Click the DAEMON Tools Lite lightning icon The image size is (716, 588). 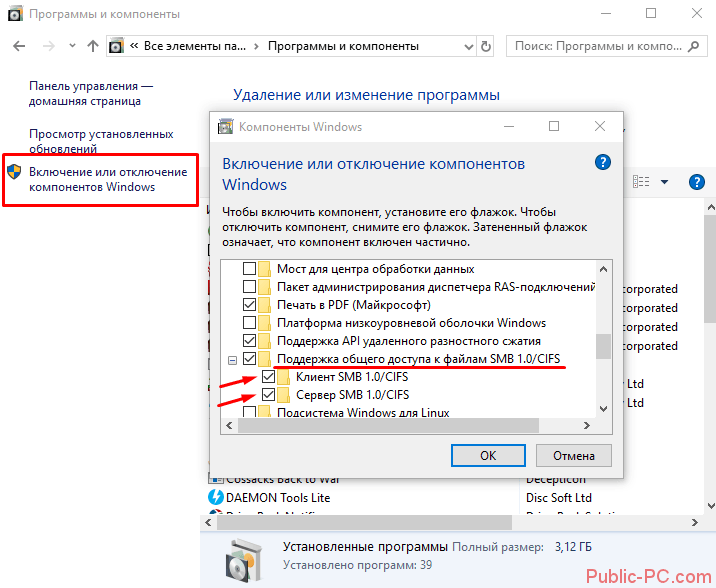[216, 497]
